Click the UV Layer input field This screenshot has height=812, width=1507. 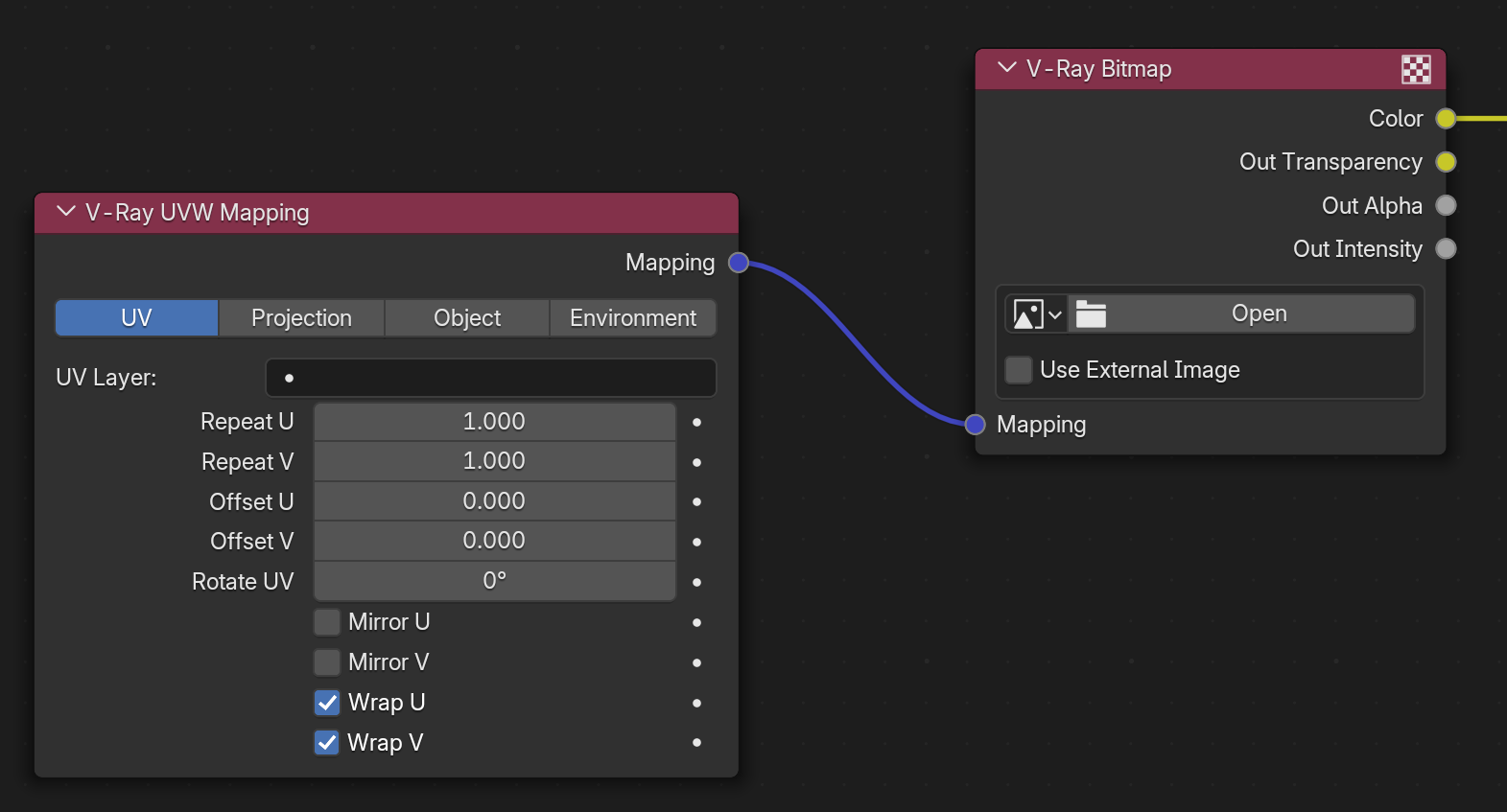490,378
